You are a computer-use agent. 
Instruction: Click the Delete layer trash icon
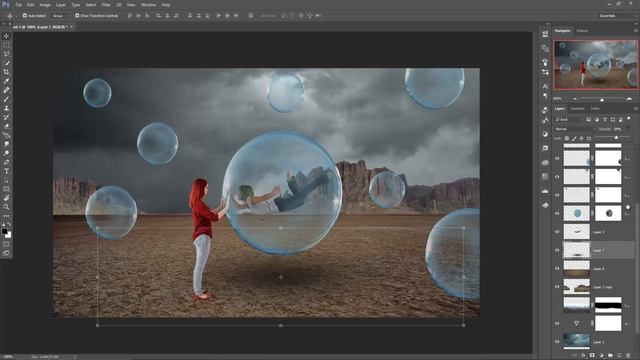click(628, 356)
